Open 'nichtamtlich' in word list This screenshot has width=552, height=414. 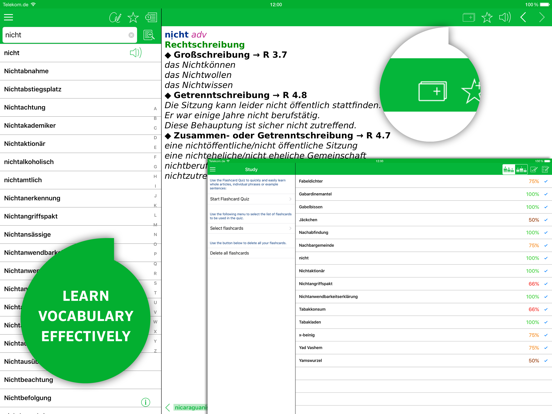81,180
